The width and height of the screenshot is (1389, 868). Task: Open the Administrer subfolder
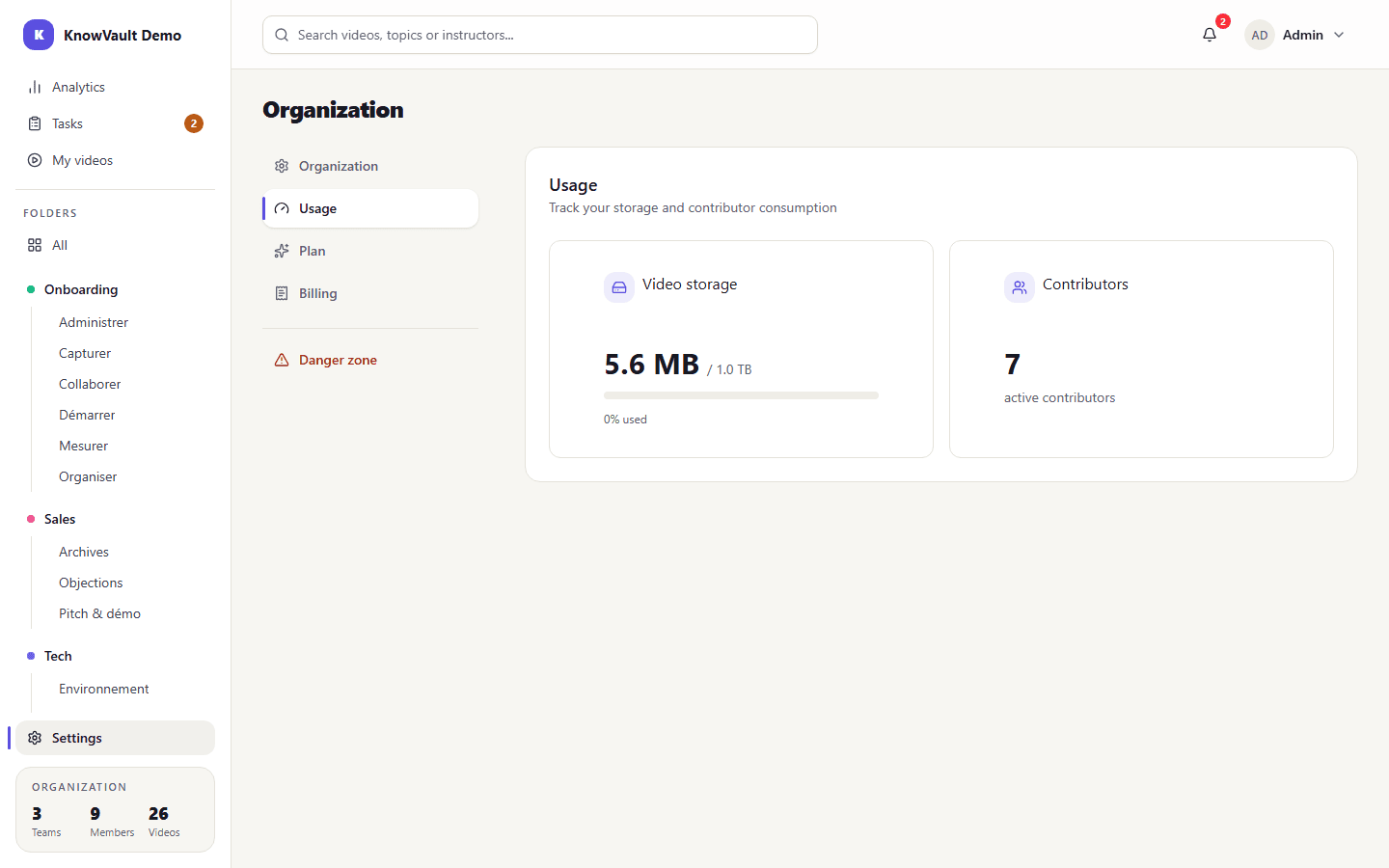tap(94, 322)
